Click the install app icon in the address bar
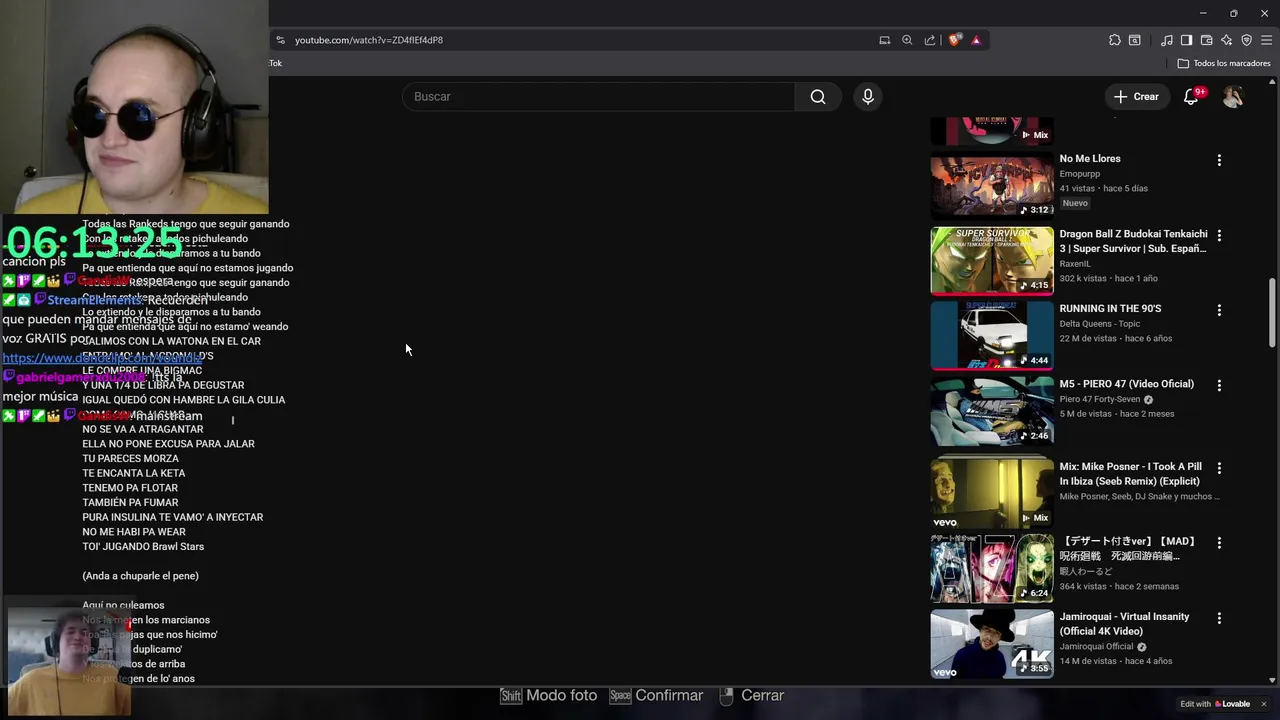Viewport: 1280px width, 720px height. [884, 40]
